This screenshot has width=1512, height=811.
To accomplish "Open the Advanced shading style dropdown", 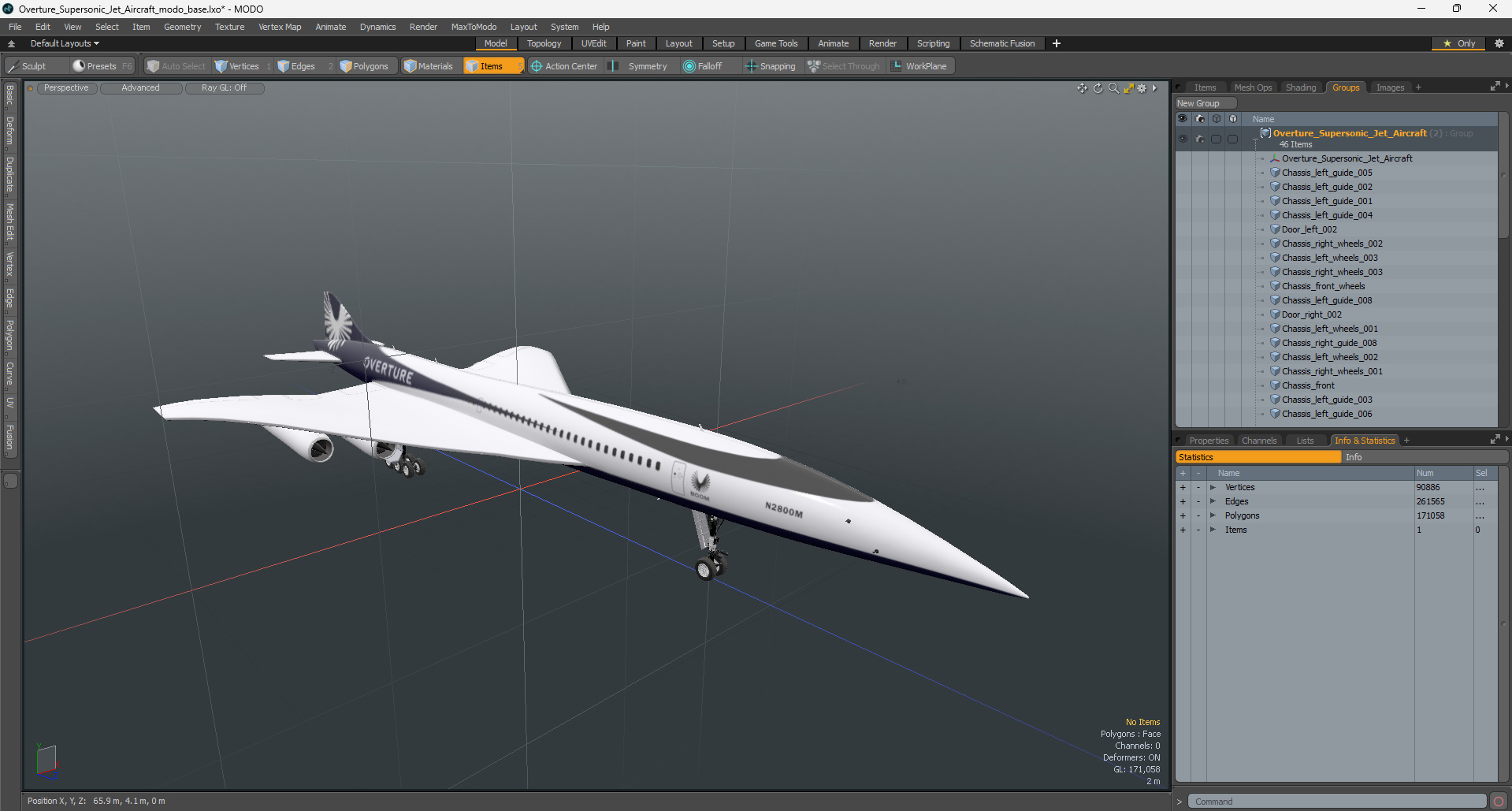I will [140, 88].
